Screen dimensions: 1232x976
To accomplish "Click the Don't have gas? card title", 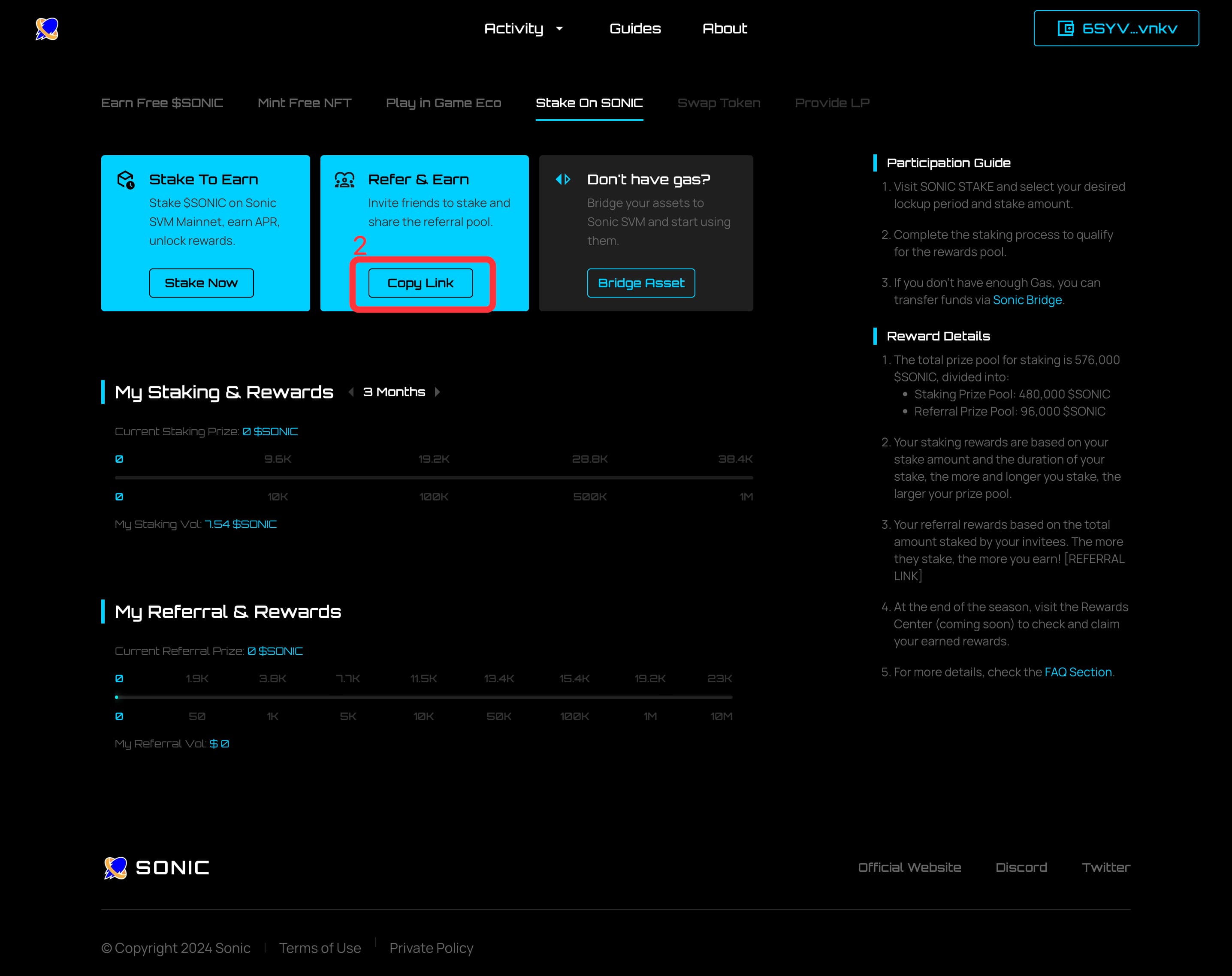I will 649,179.
